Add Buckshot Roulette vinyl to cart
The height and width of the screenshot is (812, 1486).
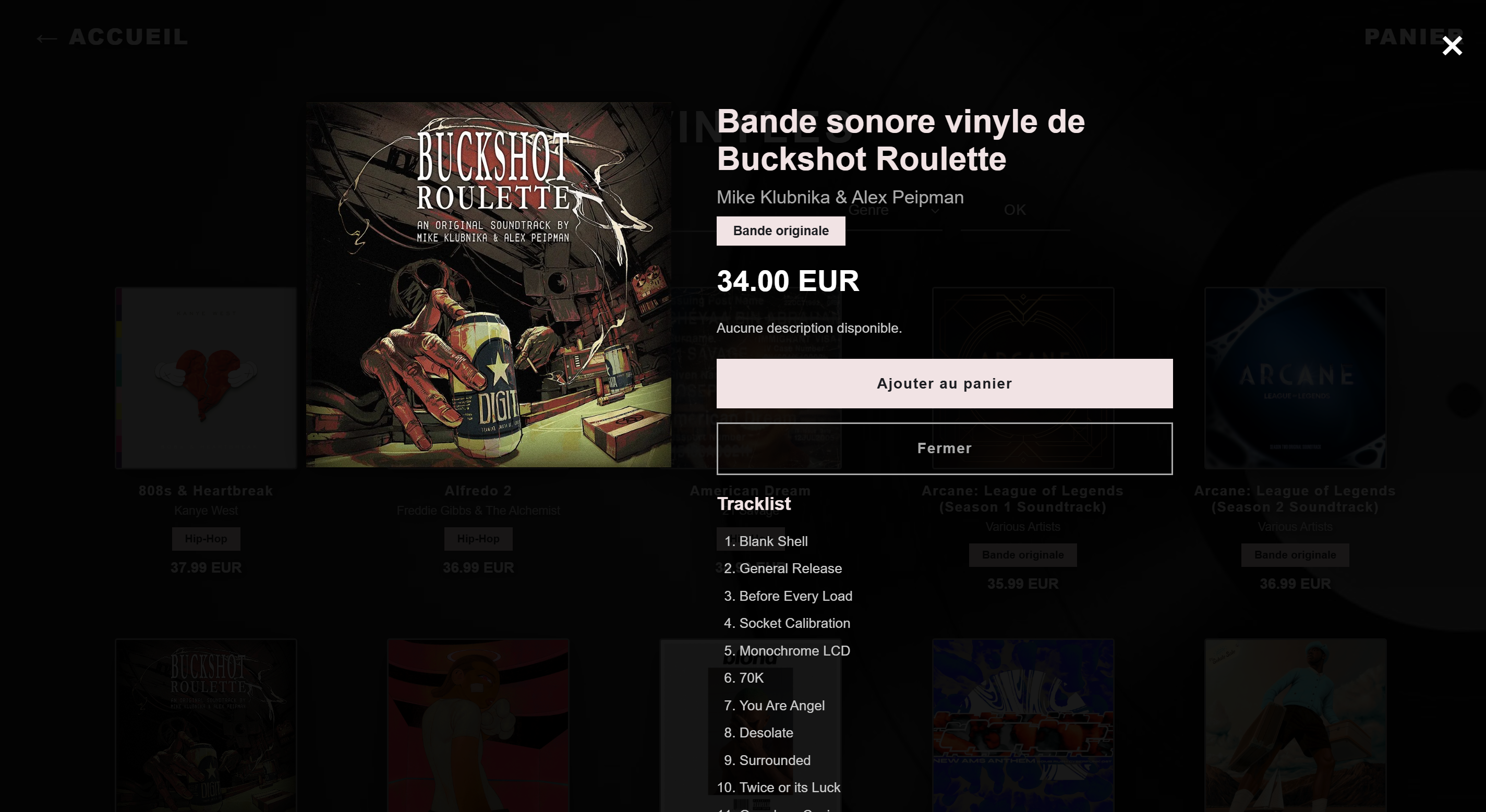[944, 383]
